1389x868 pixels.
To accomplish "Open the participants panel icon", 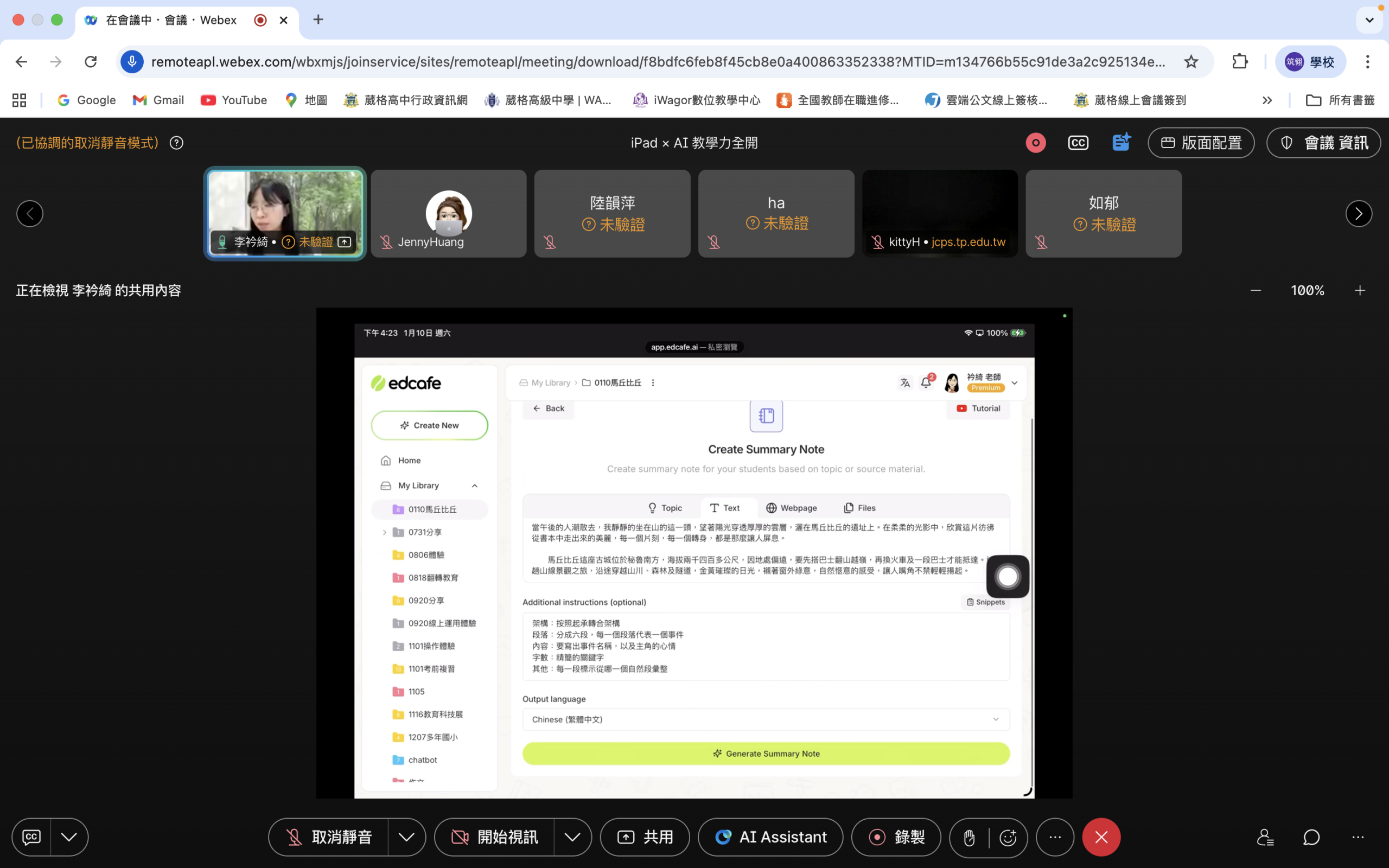I will pos(1265,838).
